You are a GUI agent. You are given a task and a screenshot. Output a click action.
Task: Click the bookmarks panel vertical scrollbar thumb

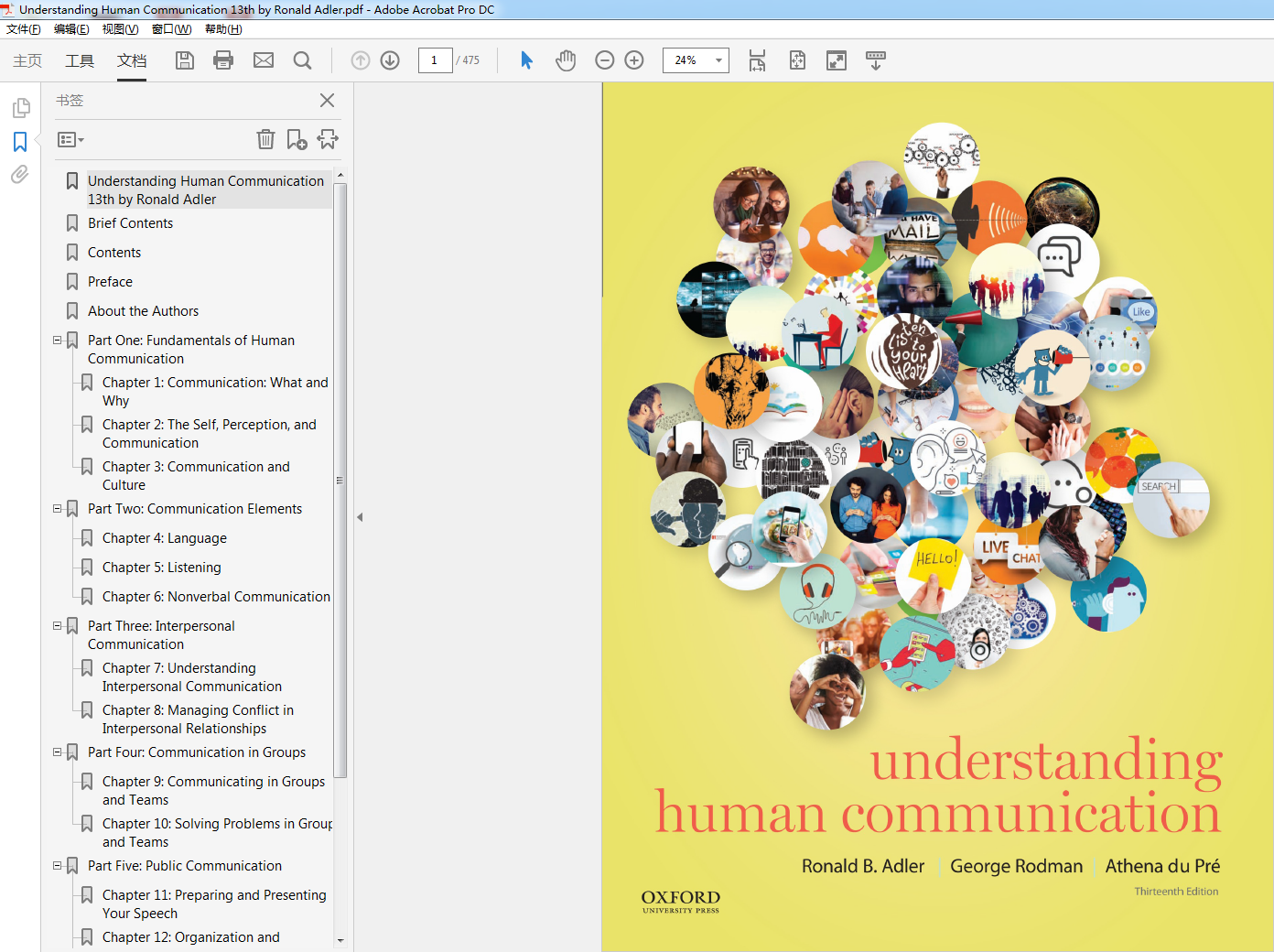tap(340, 480)
